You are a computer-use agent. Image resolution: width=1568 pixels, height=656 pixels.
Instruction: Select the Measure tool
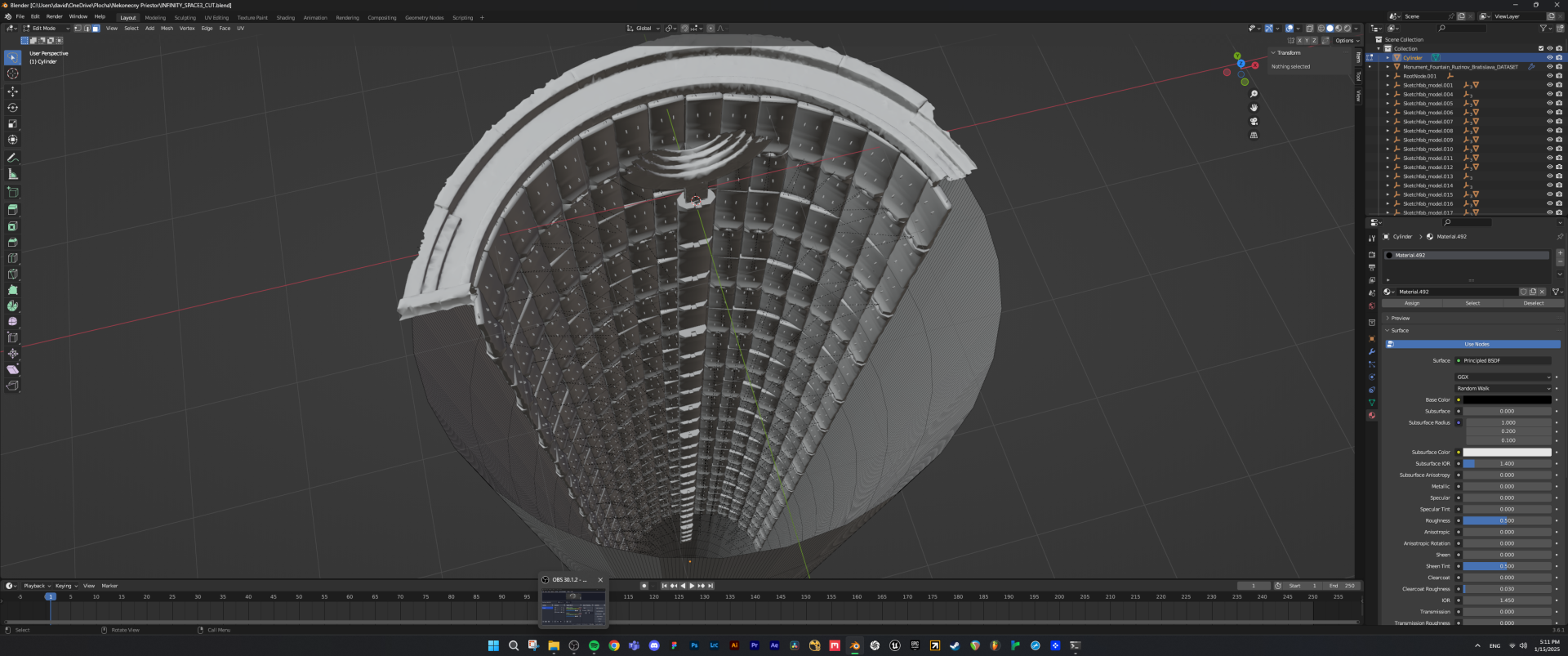pos(12,174)
